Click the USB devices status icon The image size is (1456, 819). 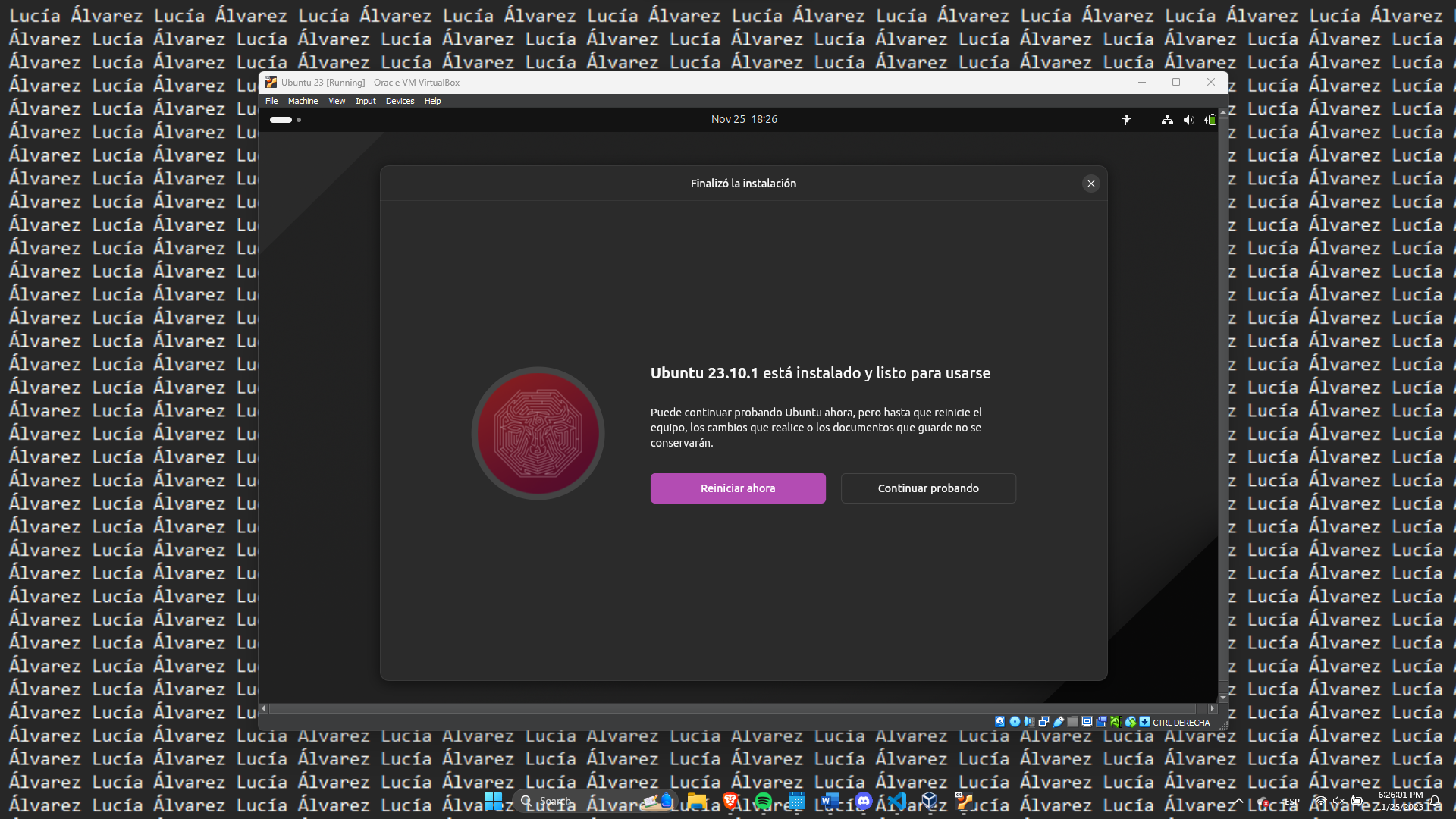pos(1059,722)
